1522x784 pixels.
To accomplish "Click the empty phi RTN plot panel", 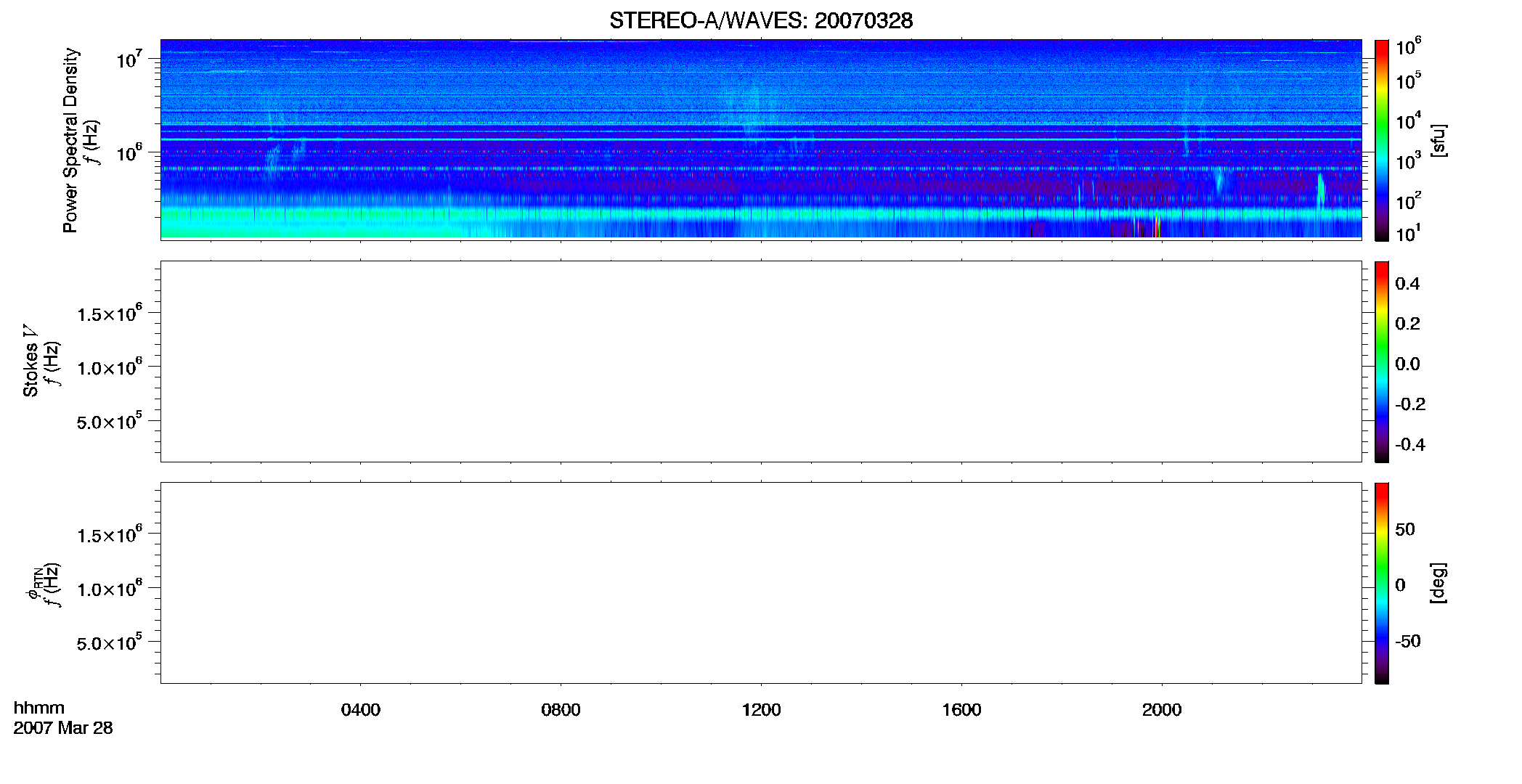I will 761,583.
